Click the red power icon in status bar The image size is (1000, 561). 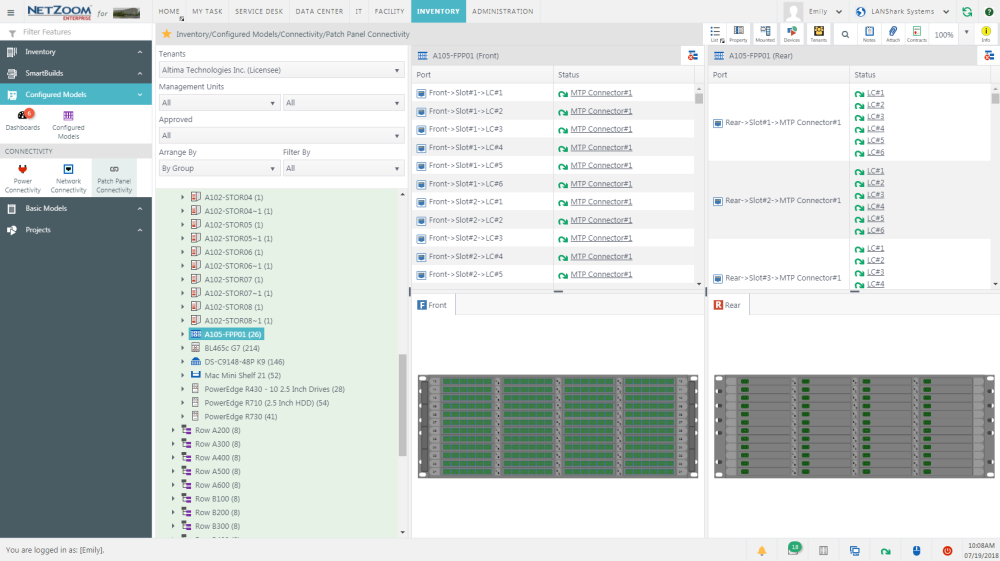(x=947, y=550)
